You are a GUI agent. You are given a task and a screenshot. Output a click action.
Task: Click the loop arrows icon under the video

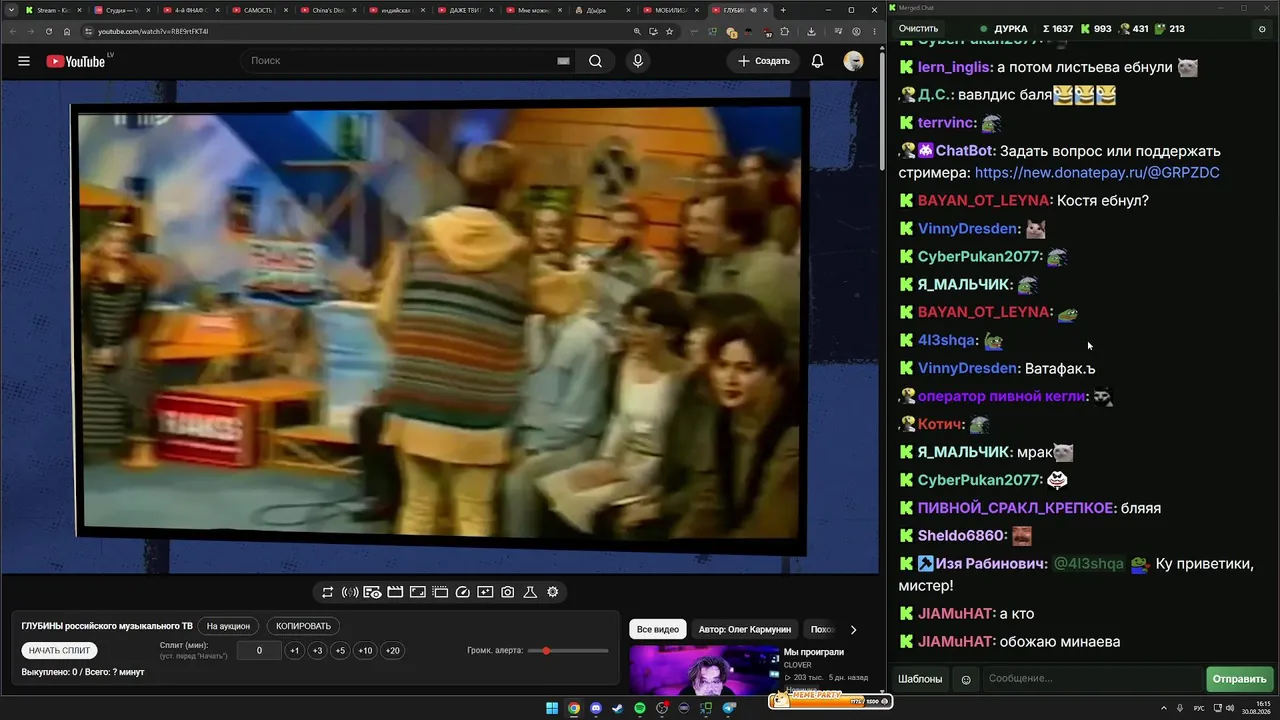pos(327,592)
